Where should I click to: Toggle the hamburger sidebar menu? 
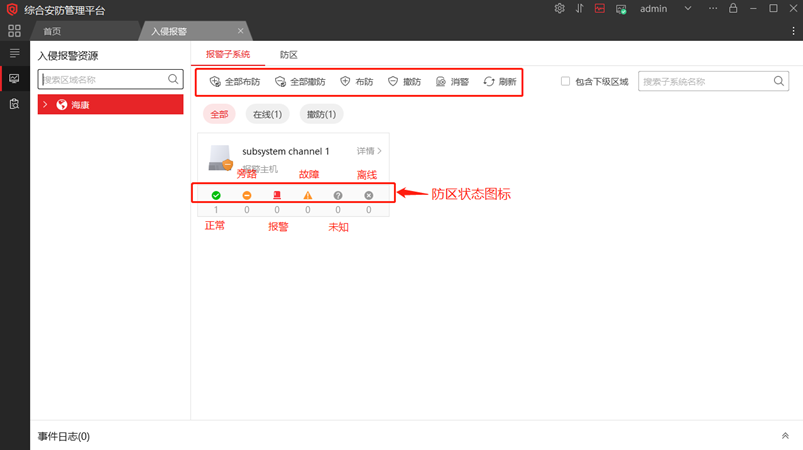pos(14,53)
